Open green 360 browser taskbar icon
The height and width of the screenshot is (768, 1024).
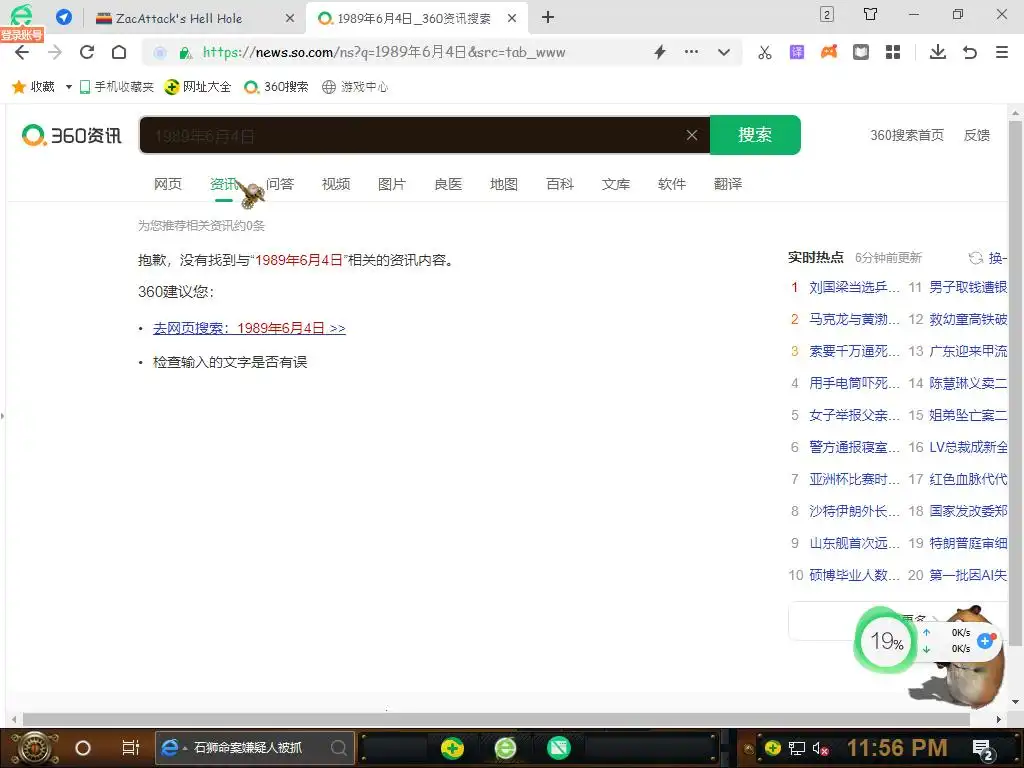tap(505, 748)
